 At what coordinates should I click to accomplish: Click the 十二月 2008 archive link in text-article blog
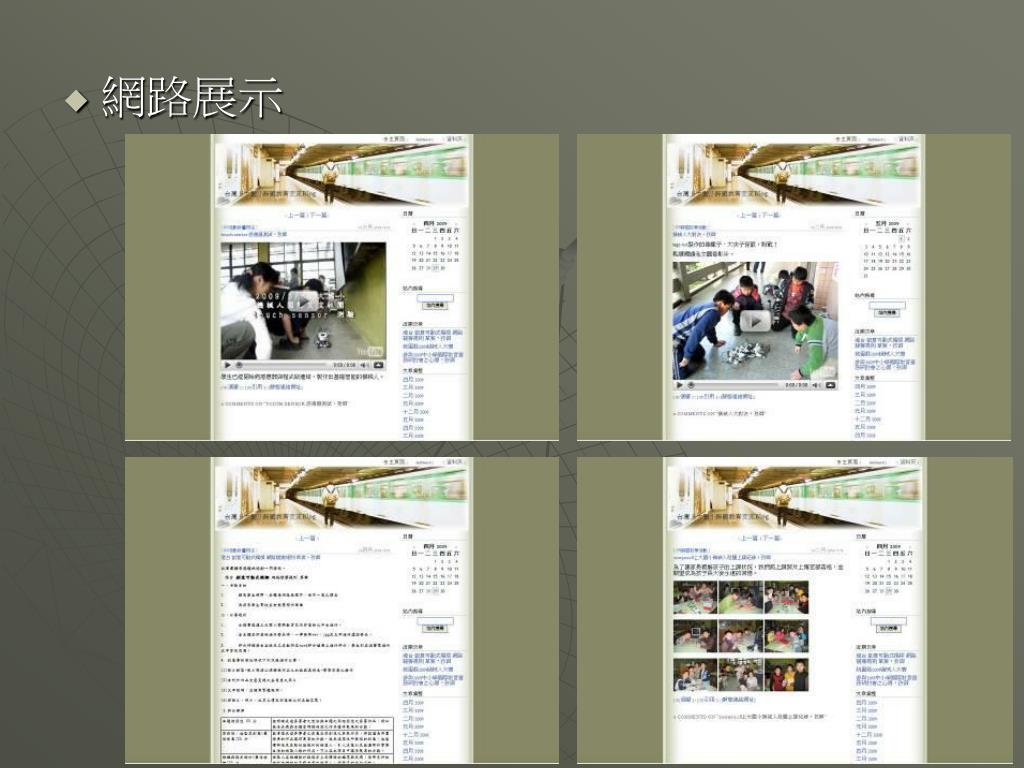point(416,735)
